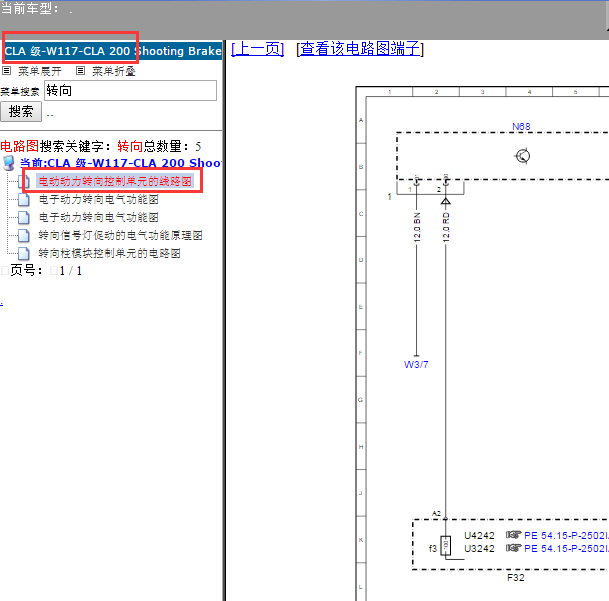The image size is (609, 601).
Task: Collapse all menus with 菜单折叠
Action: (x=114, y=71)
